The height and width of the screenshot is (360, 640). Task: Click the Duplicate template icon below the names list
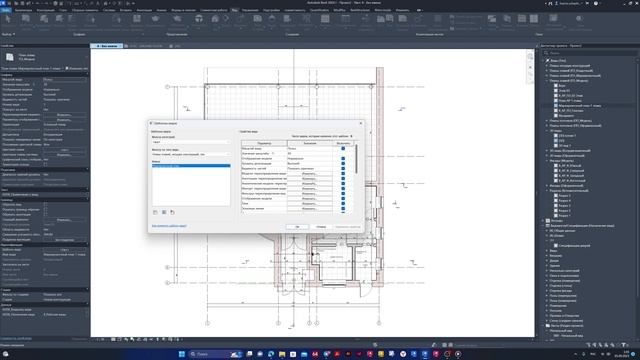point(155,212)
